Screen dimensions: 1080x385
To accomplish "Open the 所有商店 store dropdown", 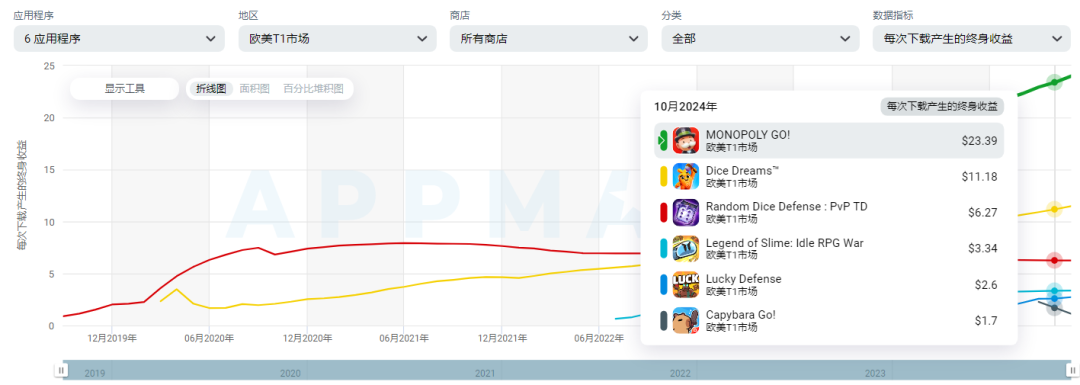I will (x=548, y=39).
